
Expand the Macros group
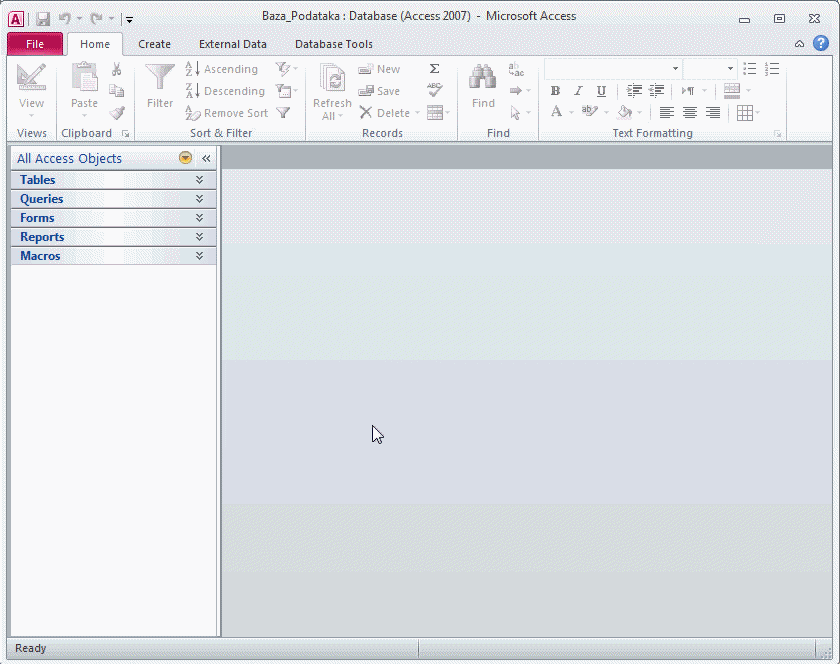click(x=113, y=256)
